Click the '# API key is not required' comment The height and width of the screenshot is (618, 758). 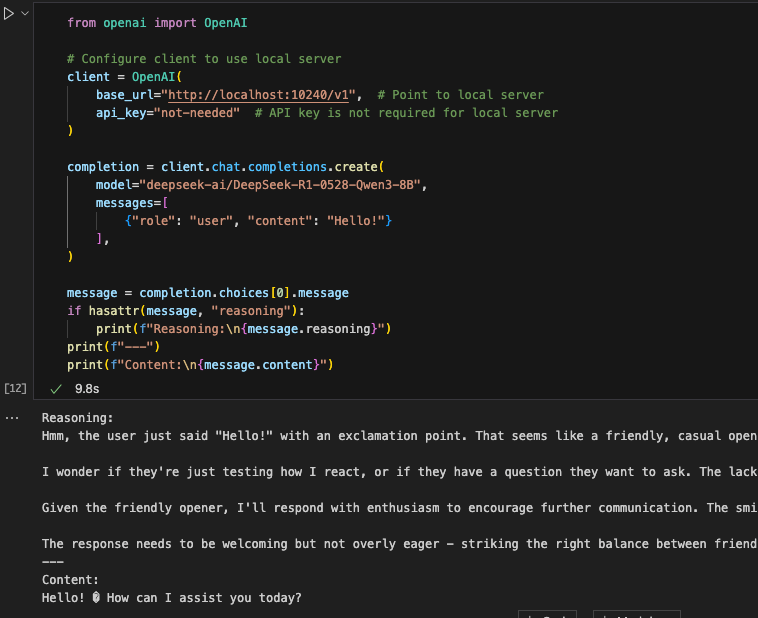(x=406, y=113)
